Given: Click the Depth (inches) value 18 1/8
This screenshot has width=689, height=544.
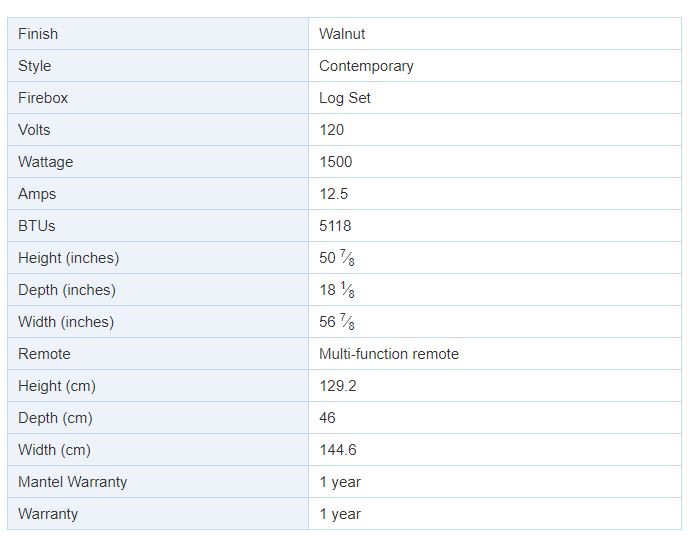Looking at the screenshot, I should 337,290.
